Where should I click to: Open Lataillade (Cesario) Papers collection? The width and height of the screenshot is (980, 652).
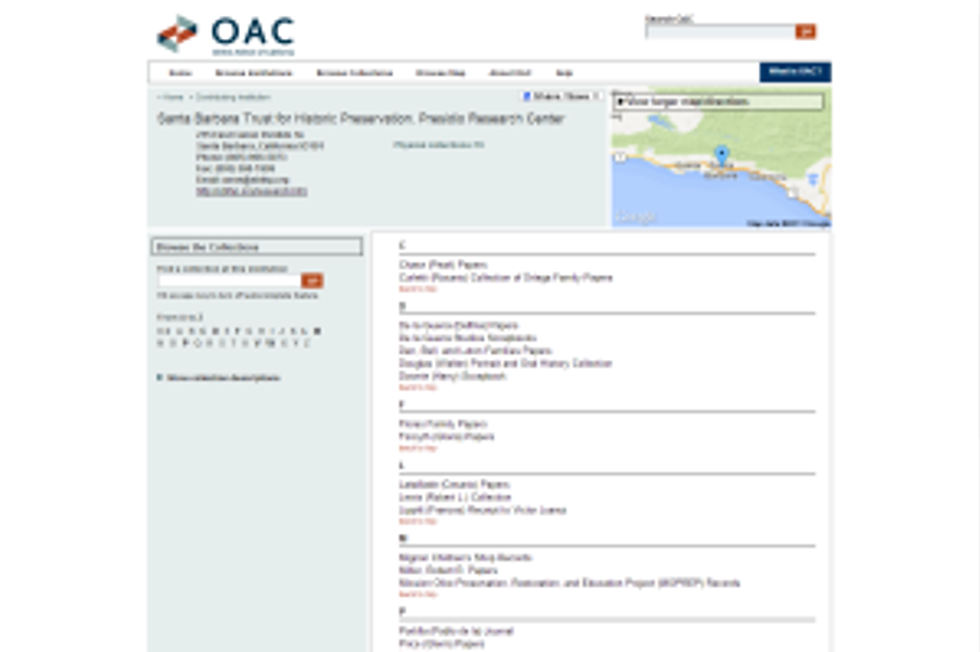click(x=454, y=484)
